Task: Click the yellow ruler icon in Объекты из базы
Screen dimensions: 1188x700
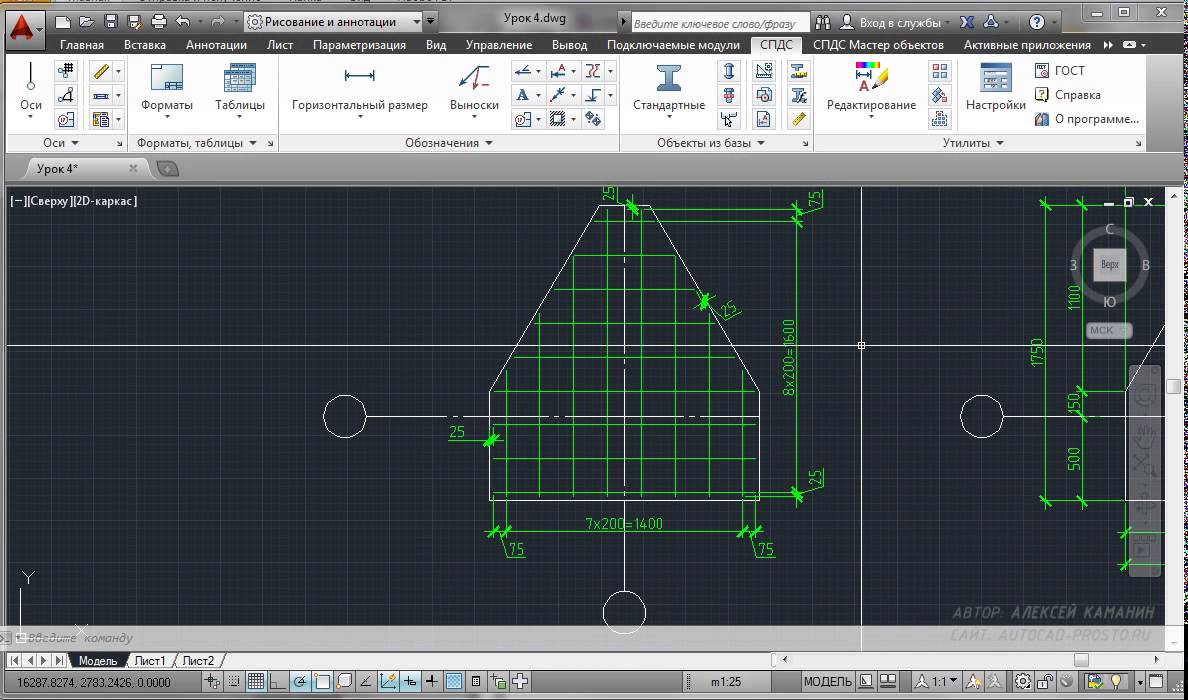Action: point(799,119)
